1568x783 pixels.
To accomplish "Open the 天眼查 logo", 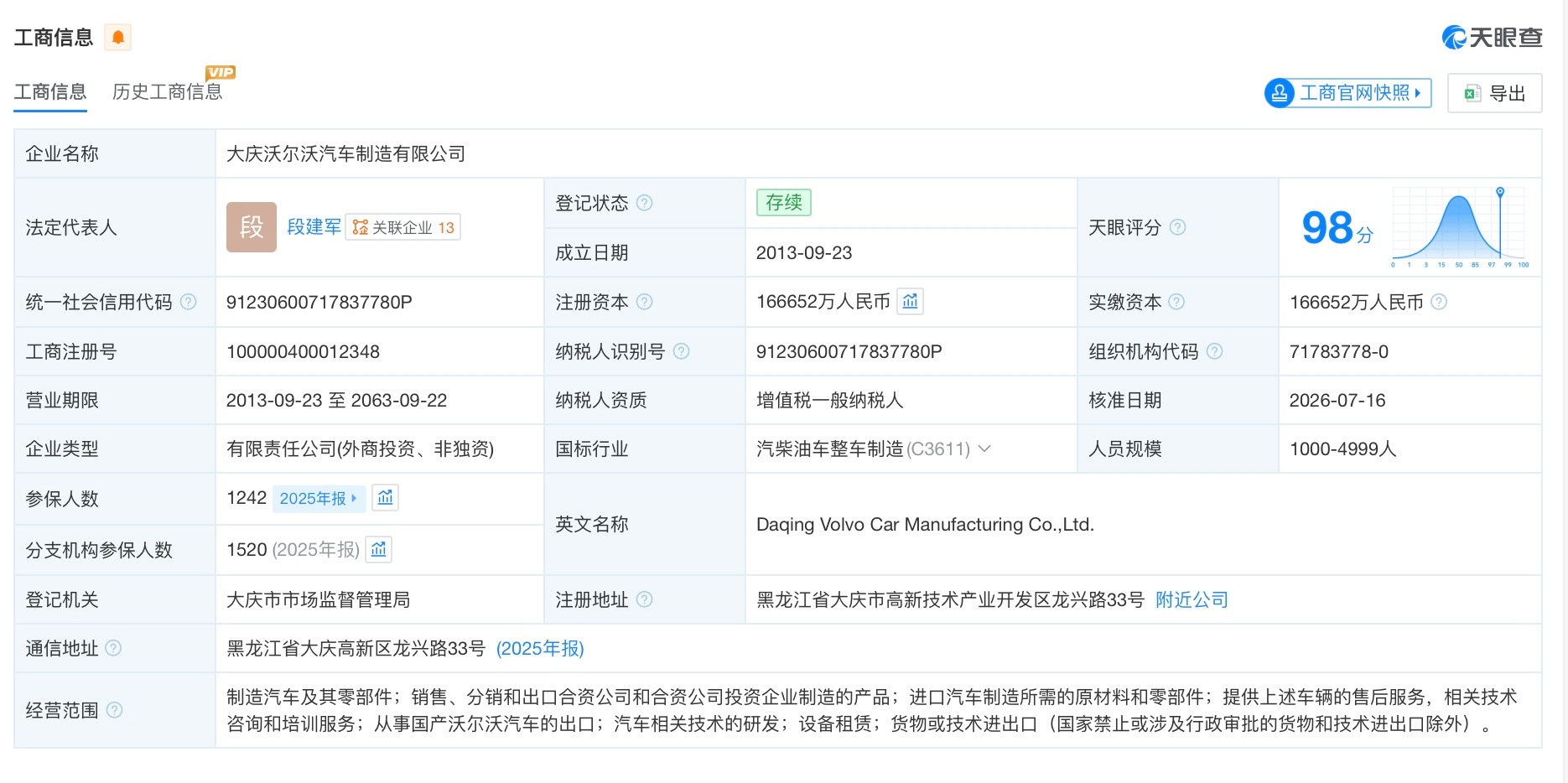I will pyautogui.click(x=1492, y=37).
